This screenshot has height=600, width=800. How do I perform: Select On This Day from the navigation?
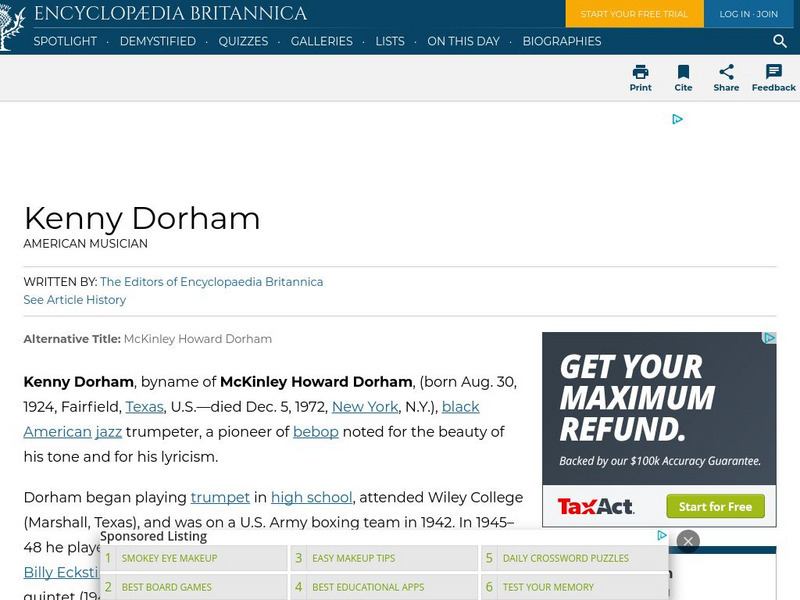tap(463, 42)
